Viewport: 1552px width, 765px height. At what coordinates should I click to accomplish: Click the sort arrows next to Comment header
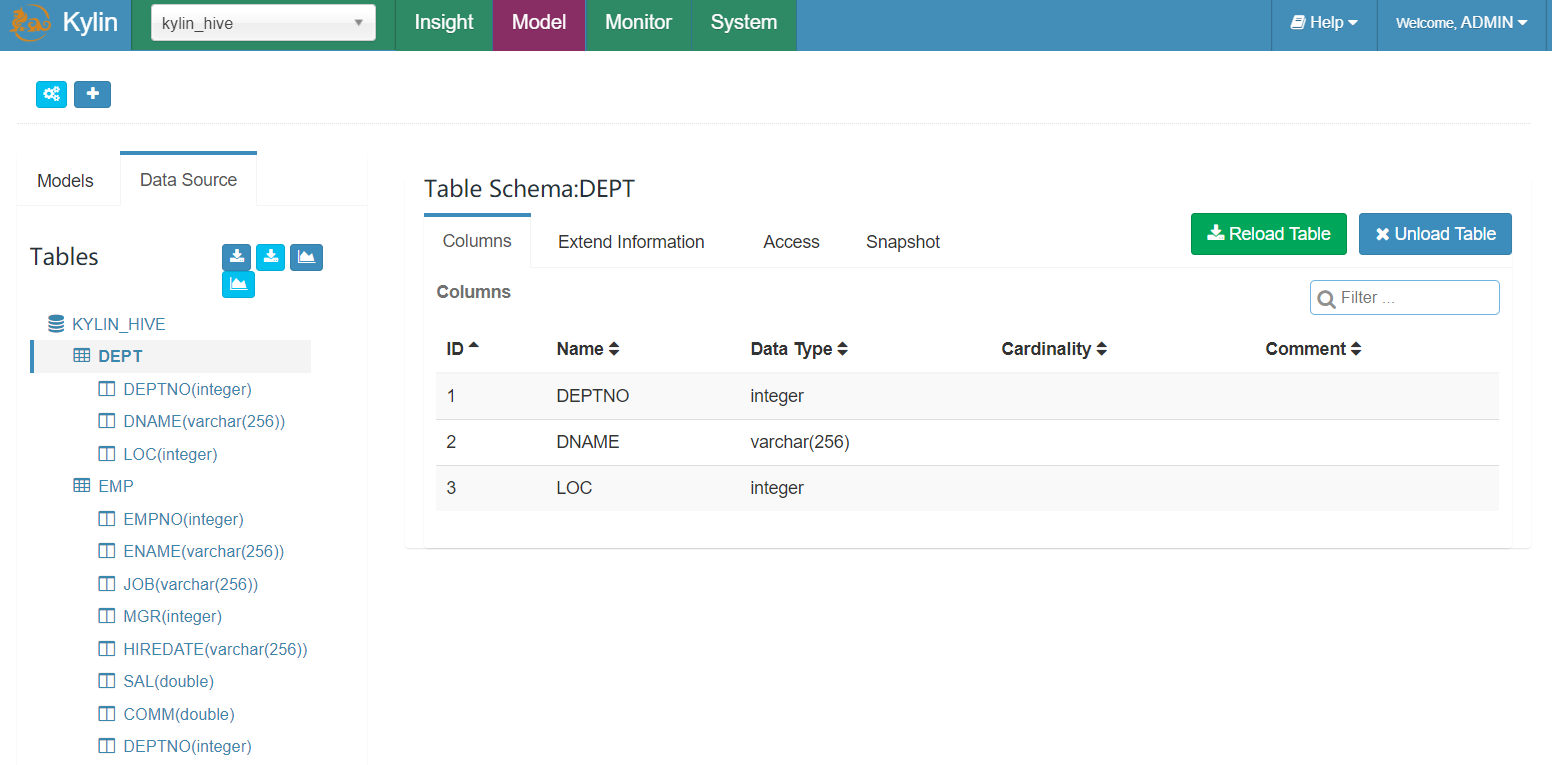[x=1356, y=349]
